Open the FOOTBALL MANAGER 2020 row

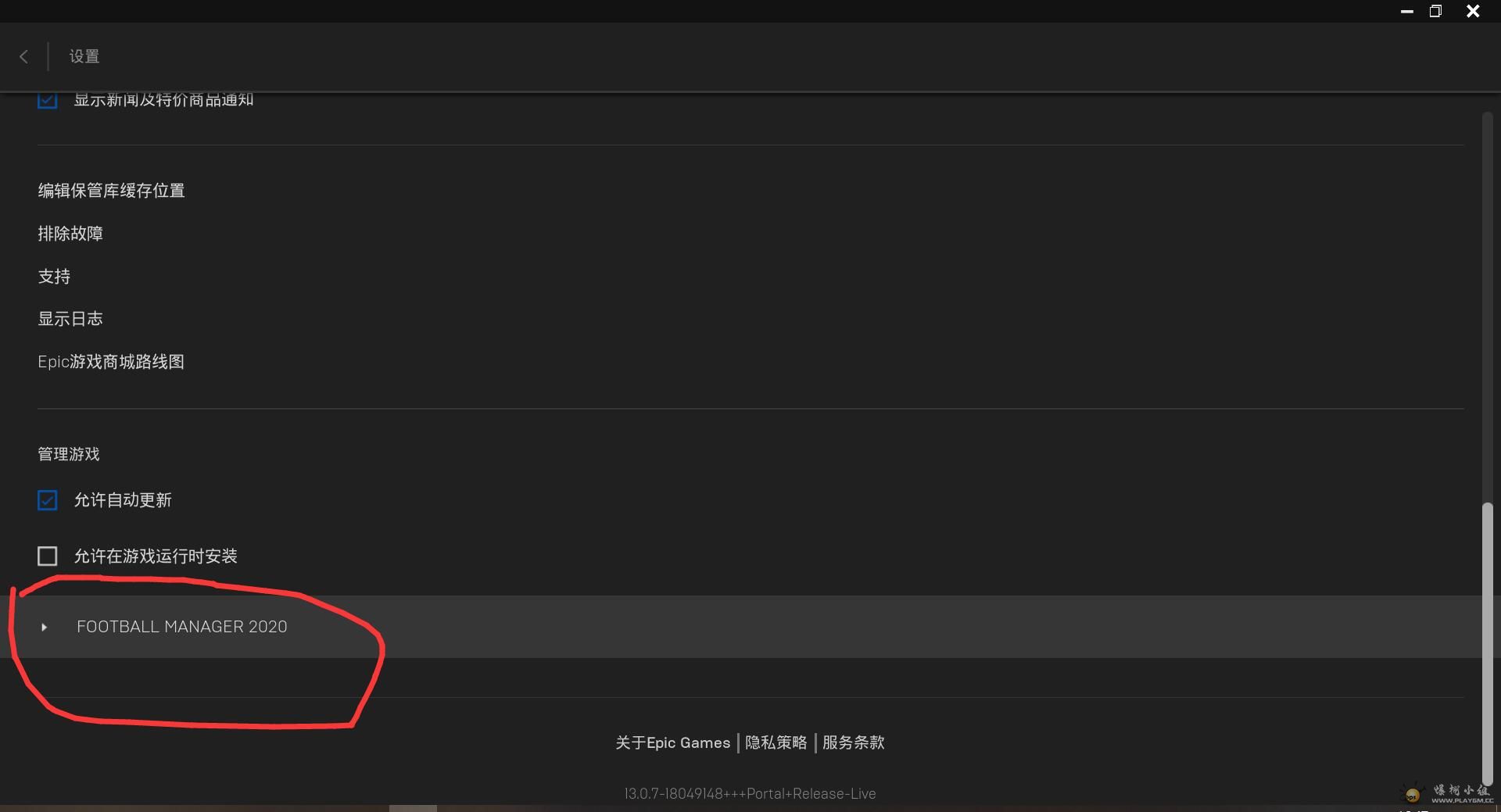(x=741, y=627)
